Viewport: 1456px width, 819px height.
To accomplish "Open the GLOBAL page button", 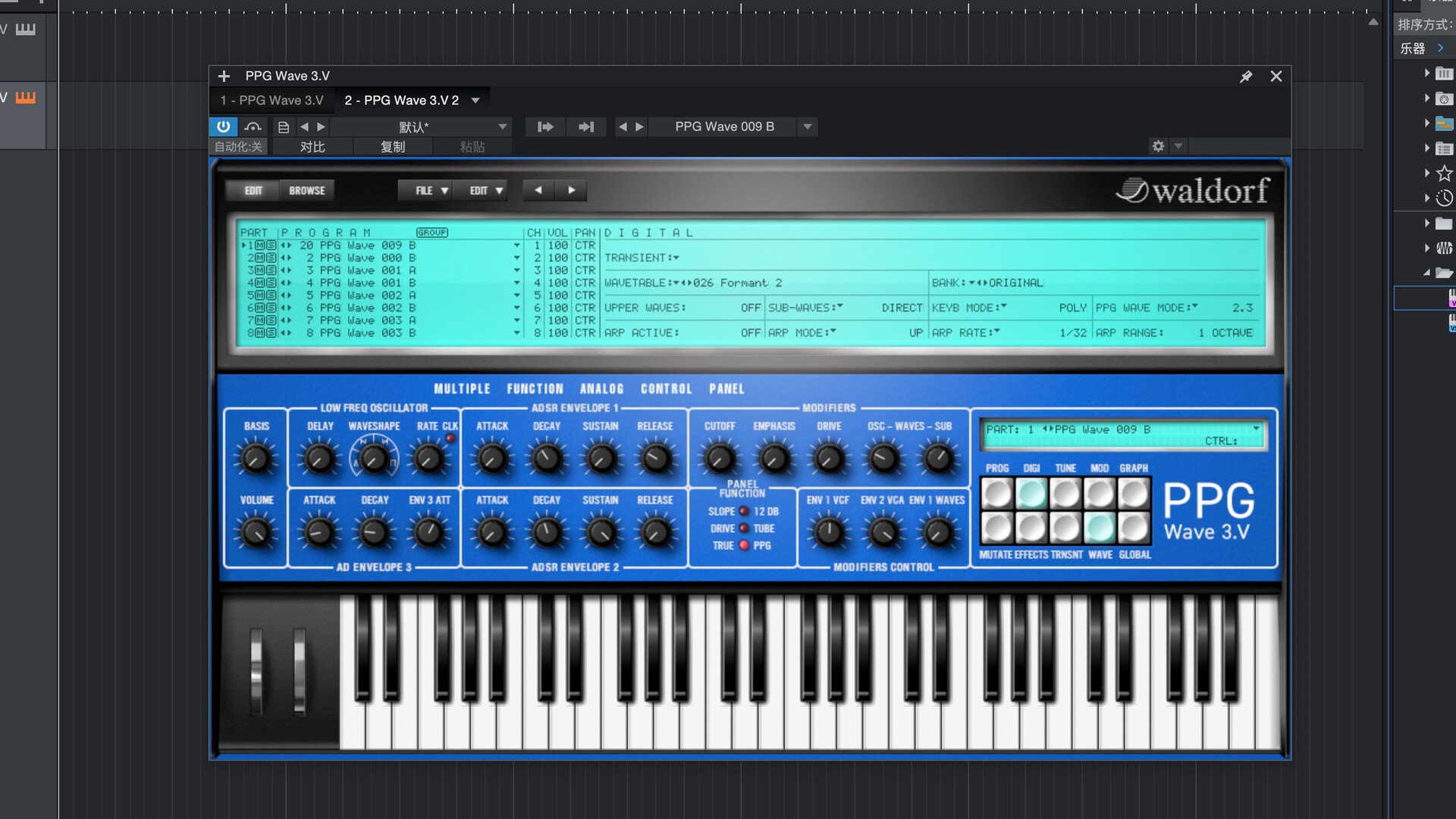I will (x=1134, y=528).
